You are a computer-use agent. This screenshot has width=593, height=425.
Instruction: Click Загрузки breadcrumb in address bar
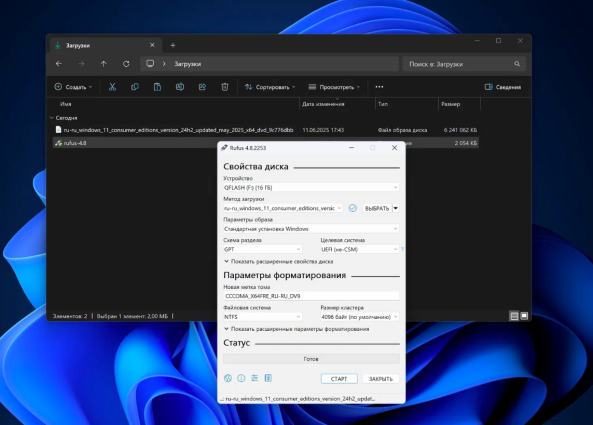pos(188,64)
